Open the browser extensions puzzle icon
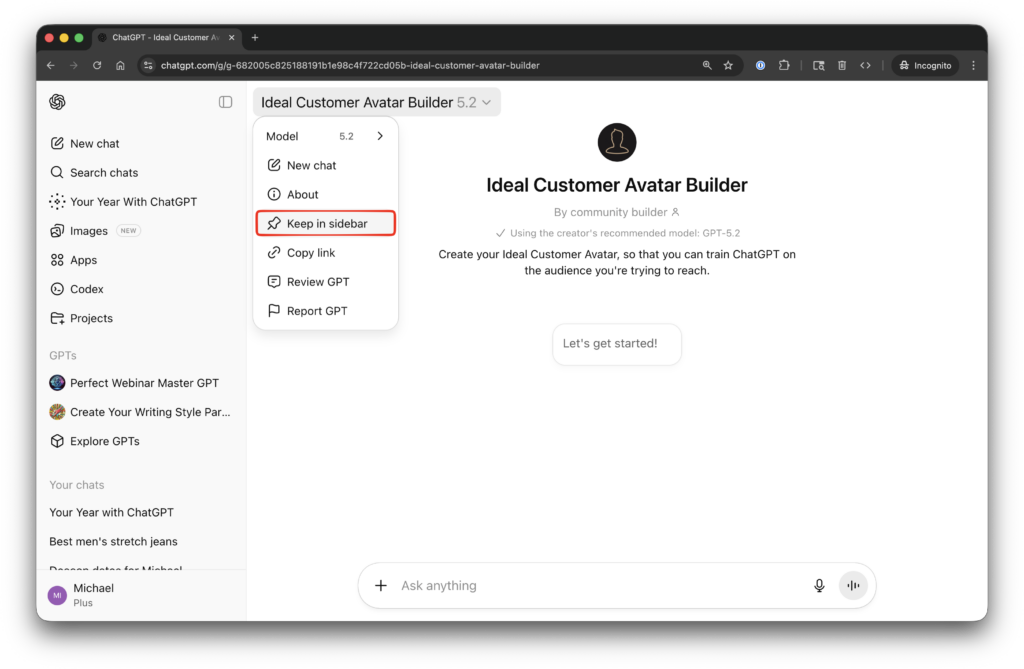The image size is (1024, 669). 784,65
